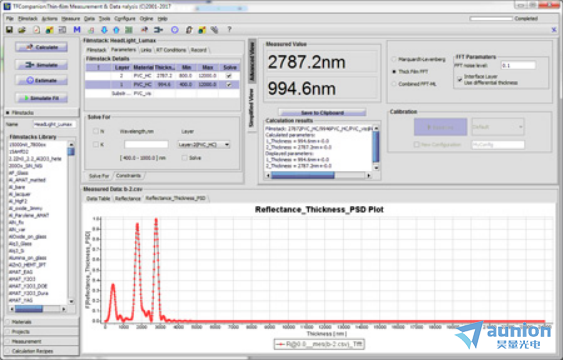The image size is (563, 360).
Task: Click the wrench tools toolbar icon
Action: [214, 30]
